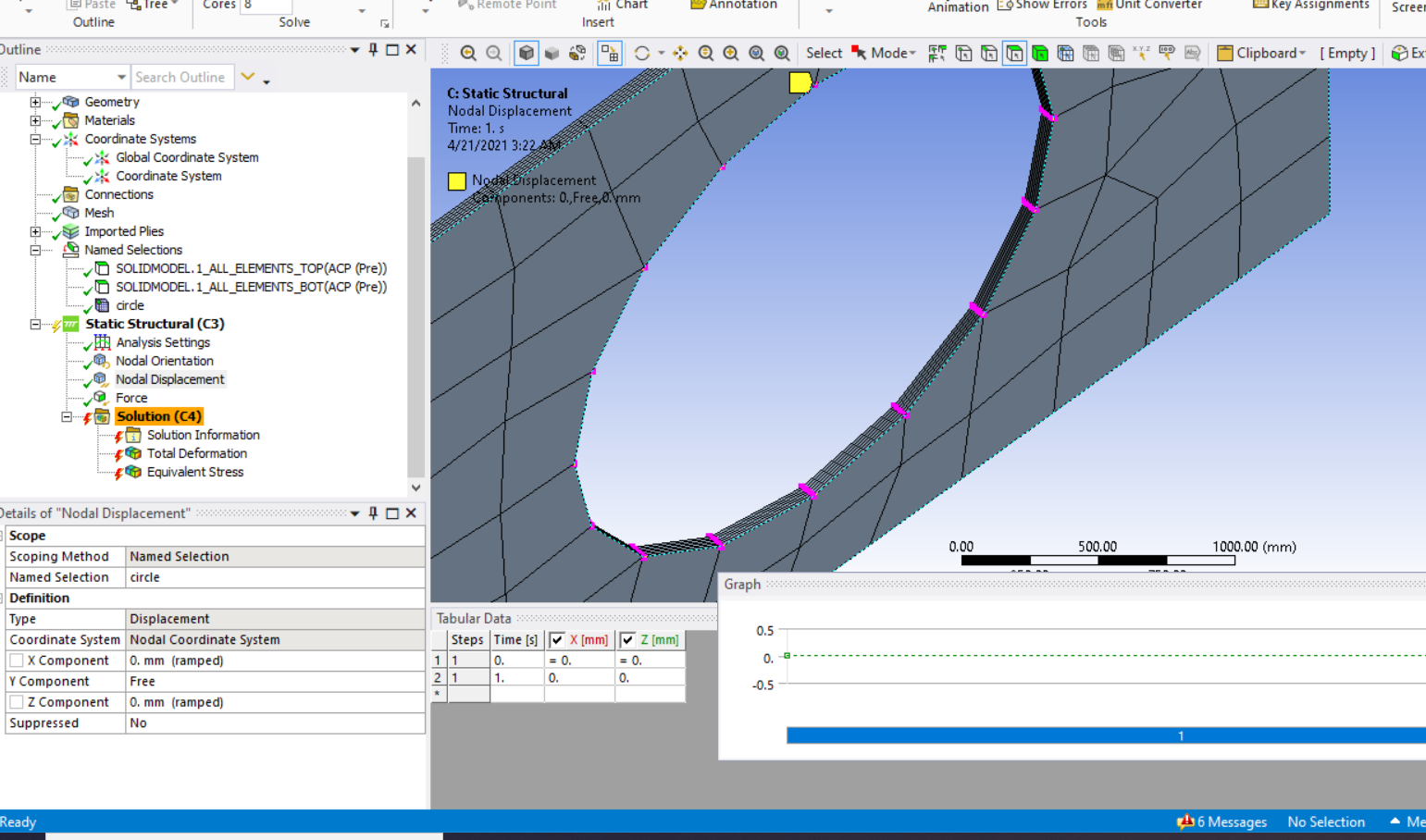Expand the Geometry tree node
This screenshot has height=840, width=1426.
[x=35, y=102]
